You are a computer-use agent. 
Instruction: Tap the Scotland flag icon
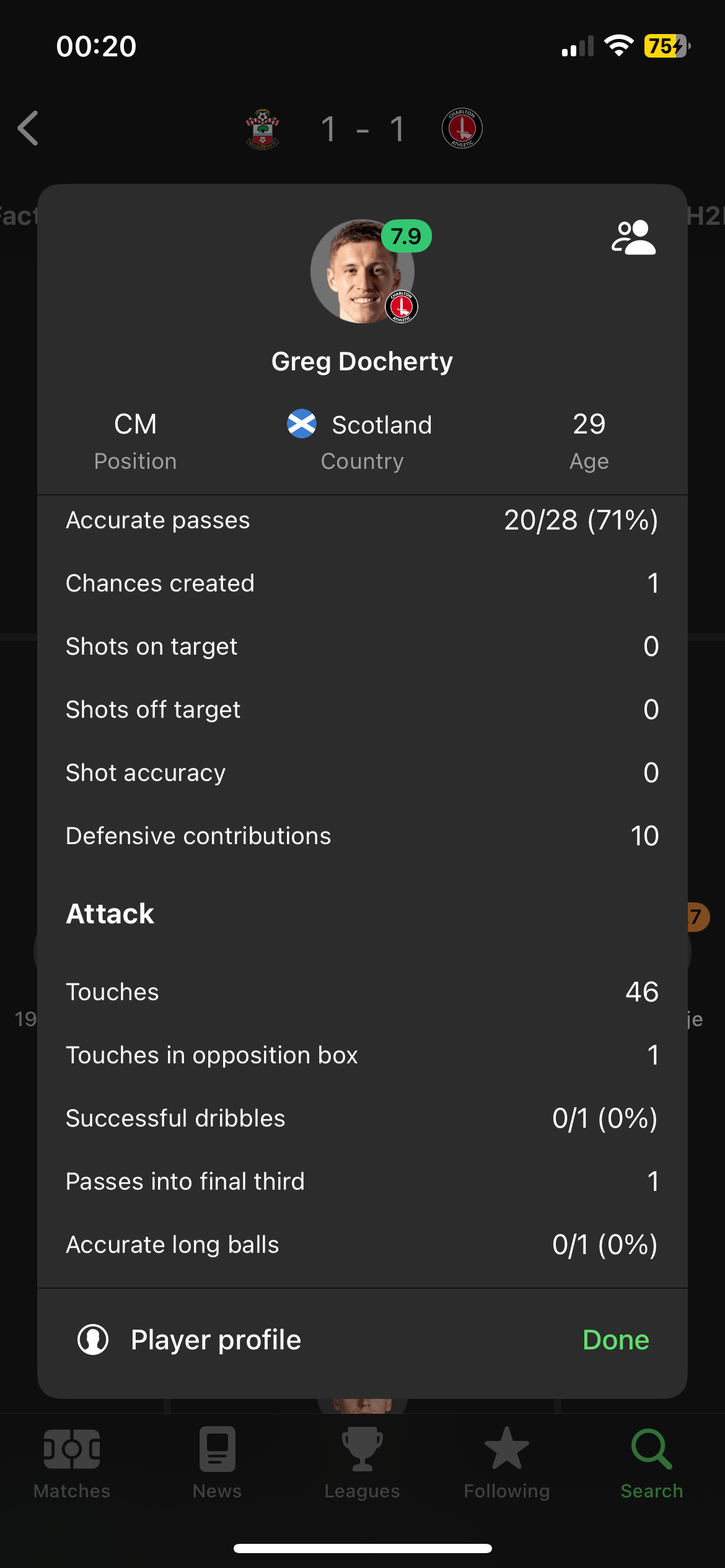[x=302, y=424]
